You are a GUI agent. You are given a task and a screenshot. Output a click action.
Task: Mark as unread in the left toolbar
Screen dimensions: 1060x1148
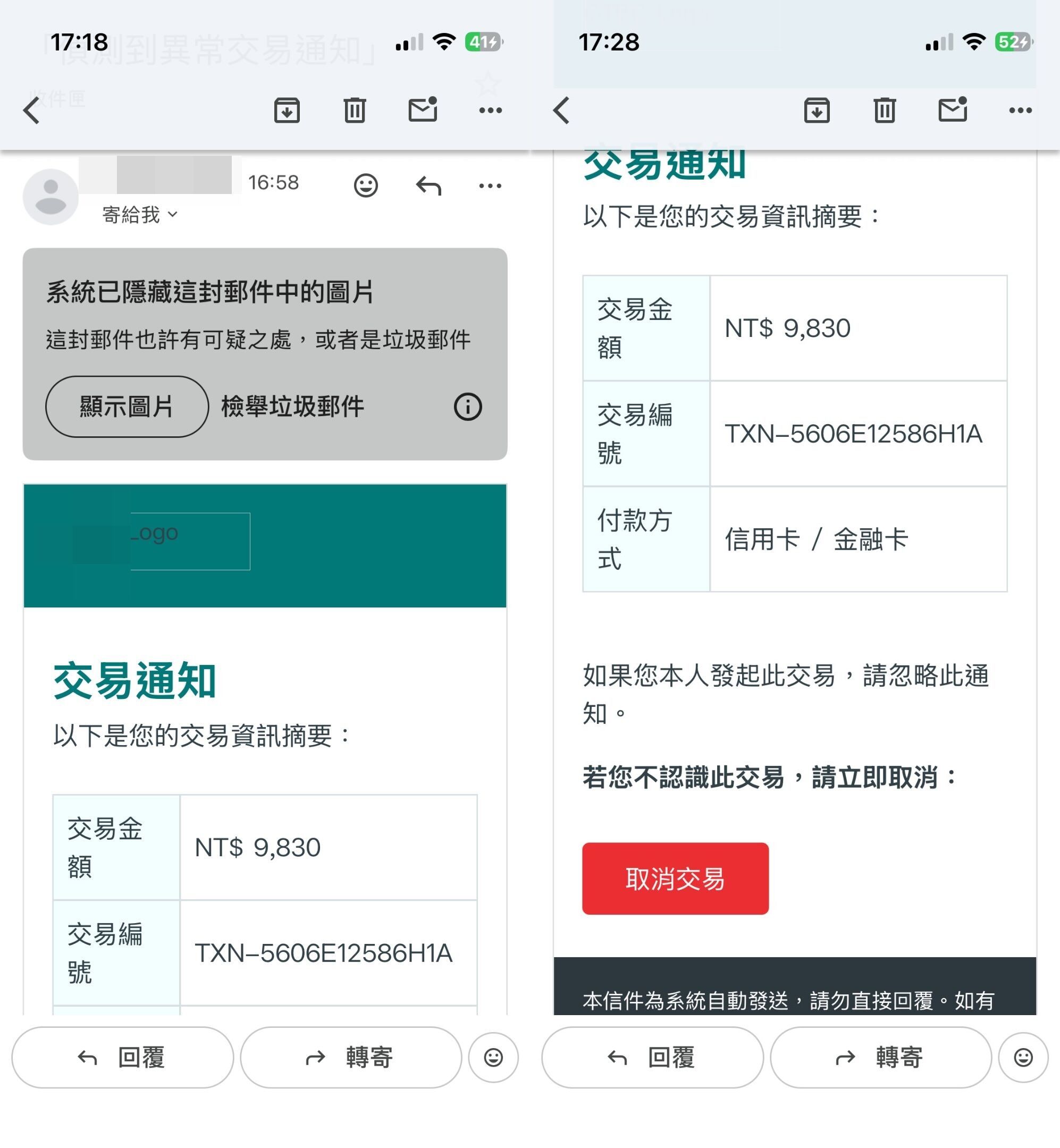(423, 110)
